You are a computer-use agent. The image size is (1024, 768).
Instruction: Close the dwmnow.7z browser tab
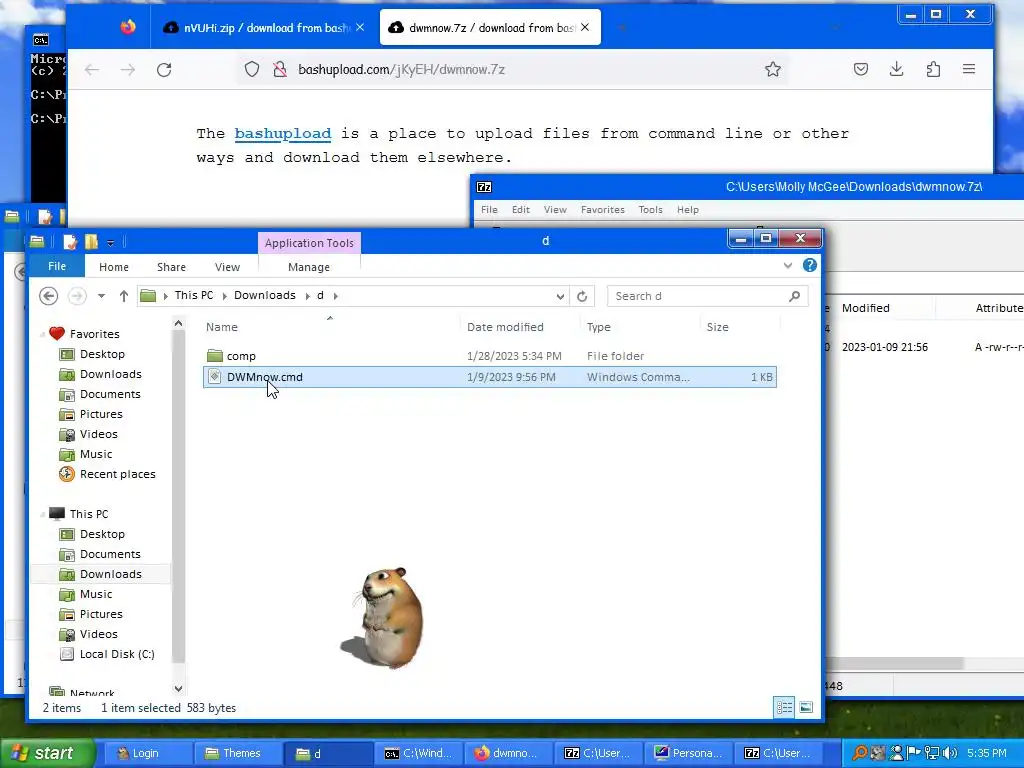coord(585,27)
